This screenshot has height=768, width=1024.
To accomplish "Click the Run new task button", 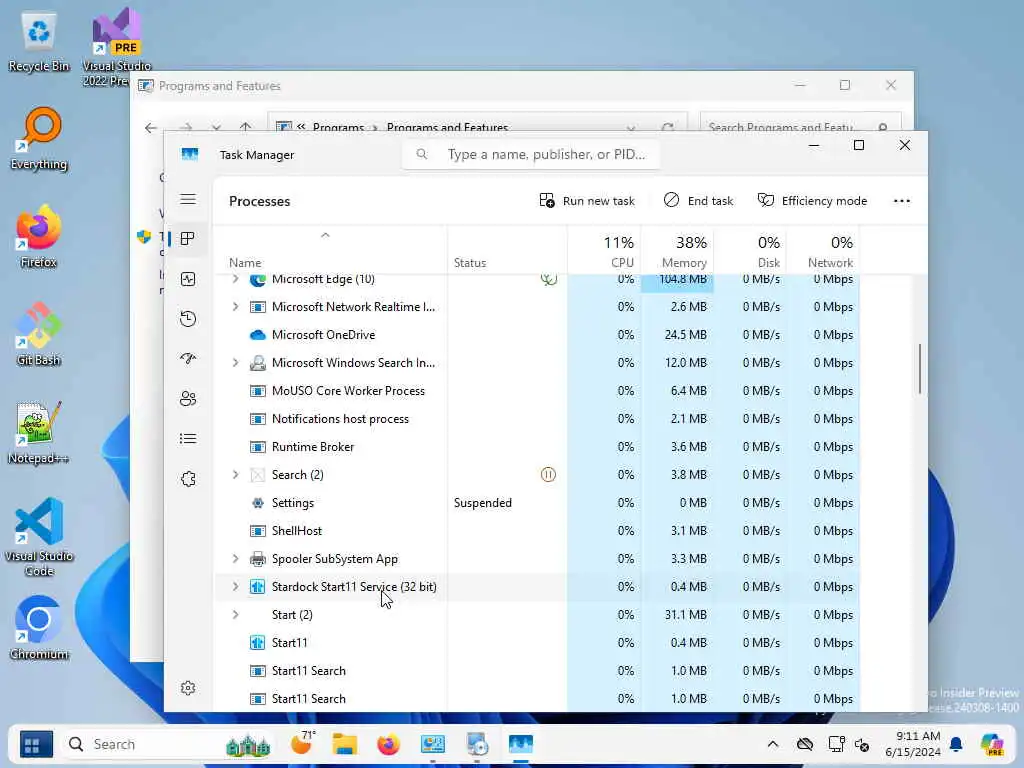I will click(x=586, y=200).
